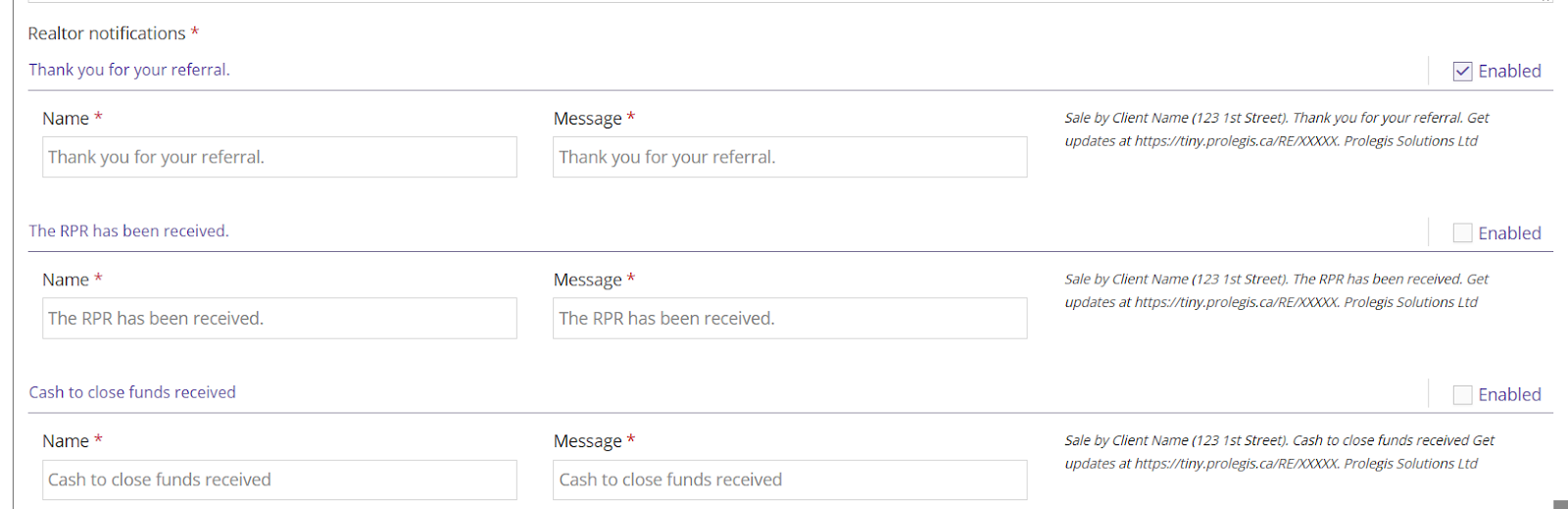Click the preview text for the RPR received message

pyautogui.click(x=1276, y=291)
